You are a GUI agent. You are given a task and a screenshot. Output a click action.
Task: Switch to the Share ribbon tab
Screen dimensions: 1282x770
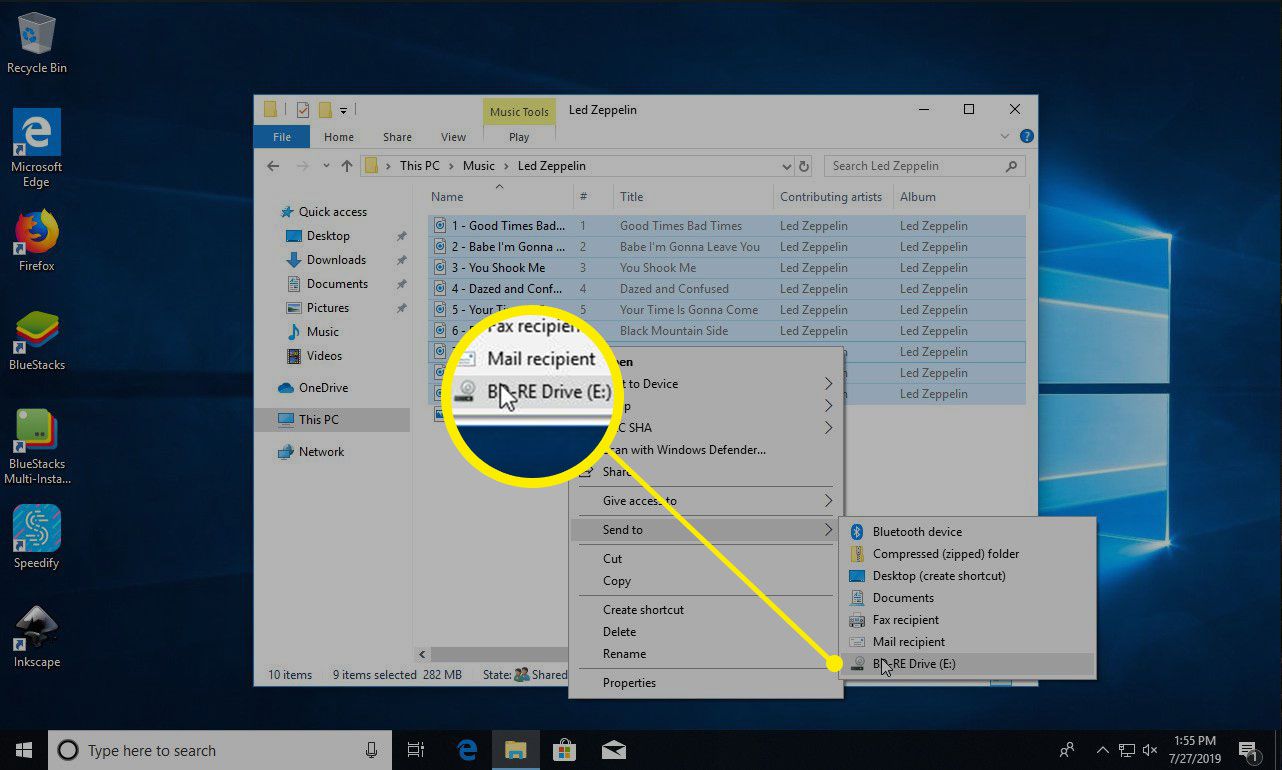coord(397,137)
